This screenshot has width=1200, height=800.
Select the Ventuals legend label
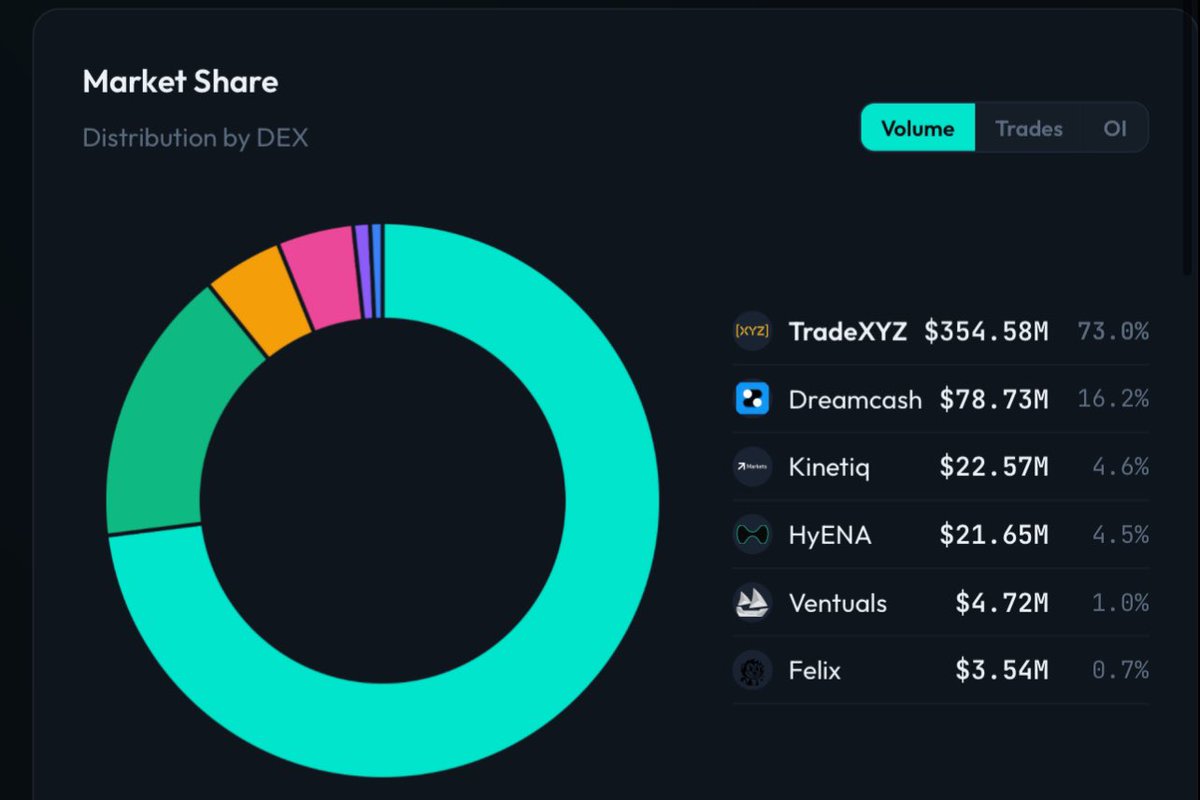pyautogui.click(x=838, y=603)
